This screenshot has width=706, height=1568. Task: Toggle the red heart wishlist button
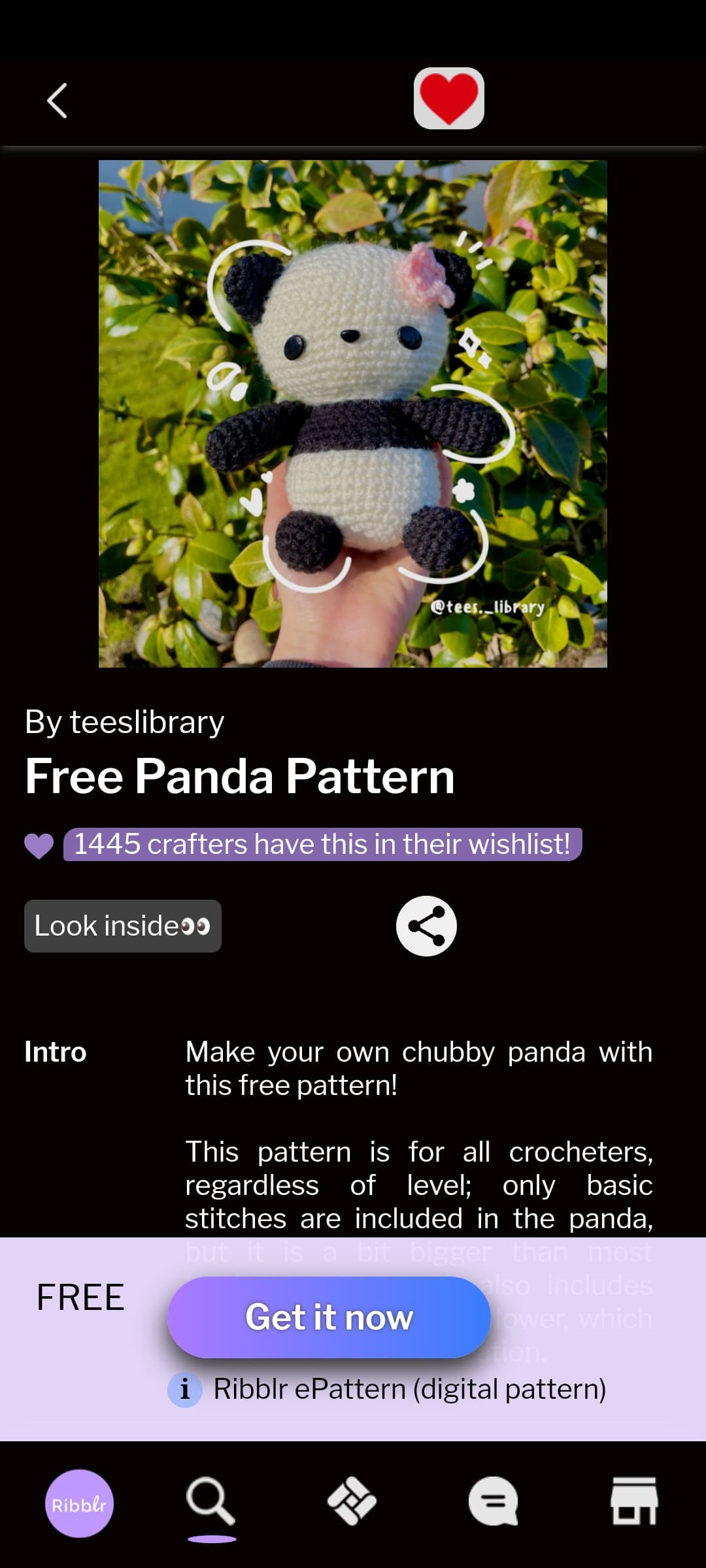449,99
